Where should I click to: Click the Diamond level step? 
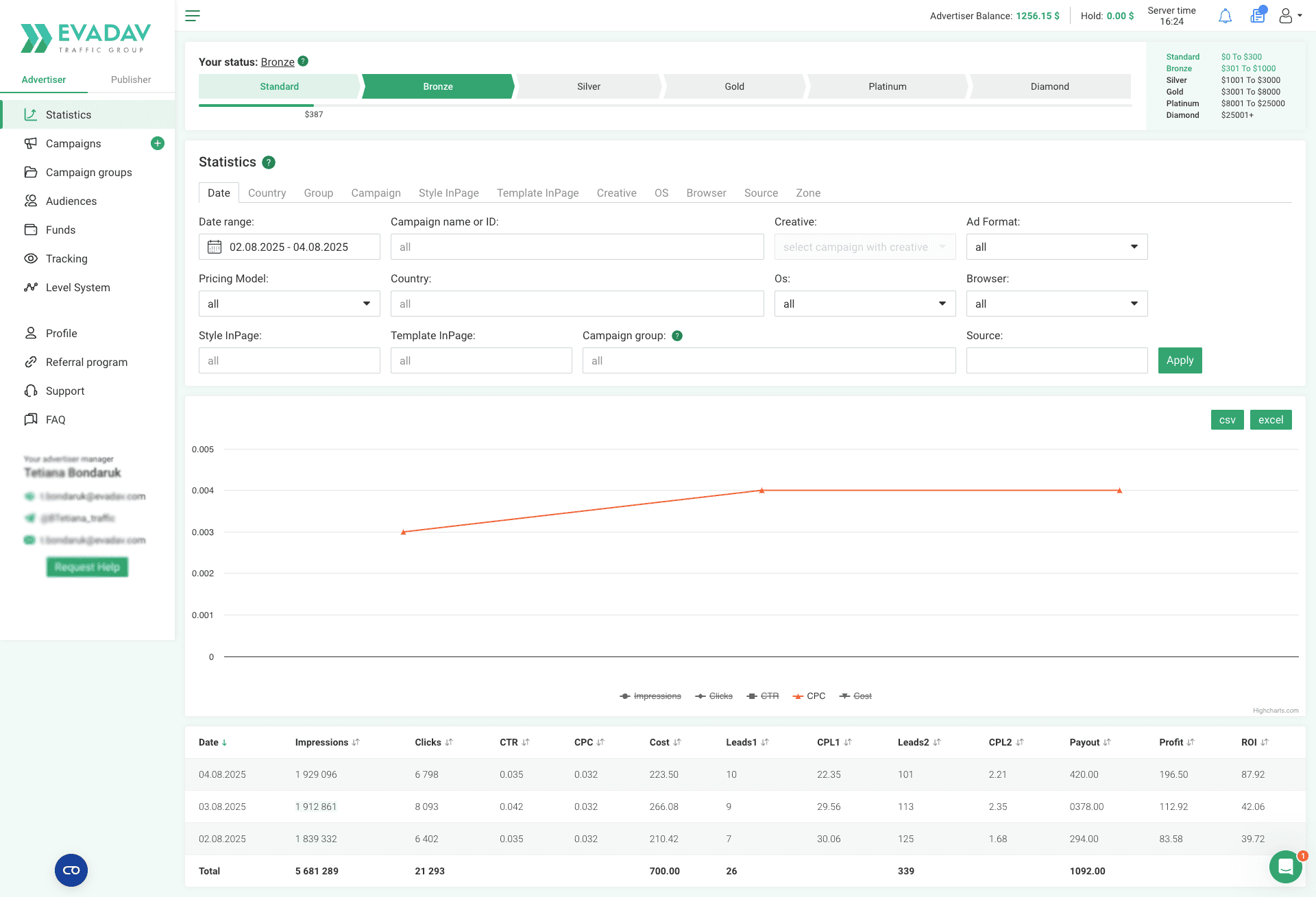pyautogui.click(x=1050, y=86)
